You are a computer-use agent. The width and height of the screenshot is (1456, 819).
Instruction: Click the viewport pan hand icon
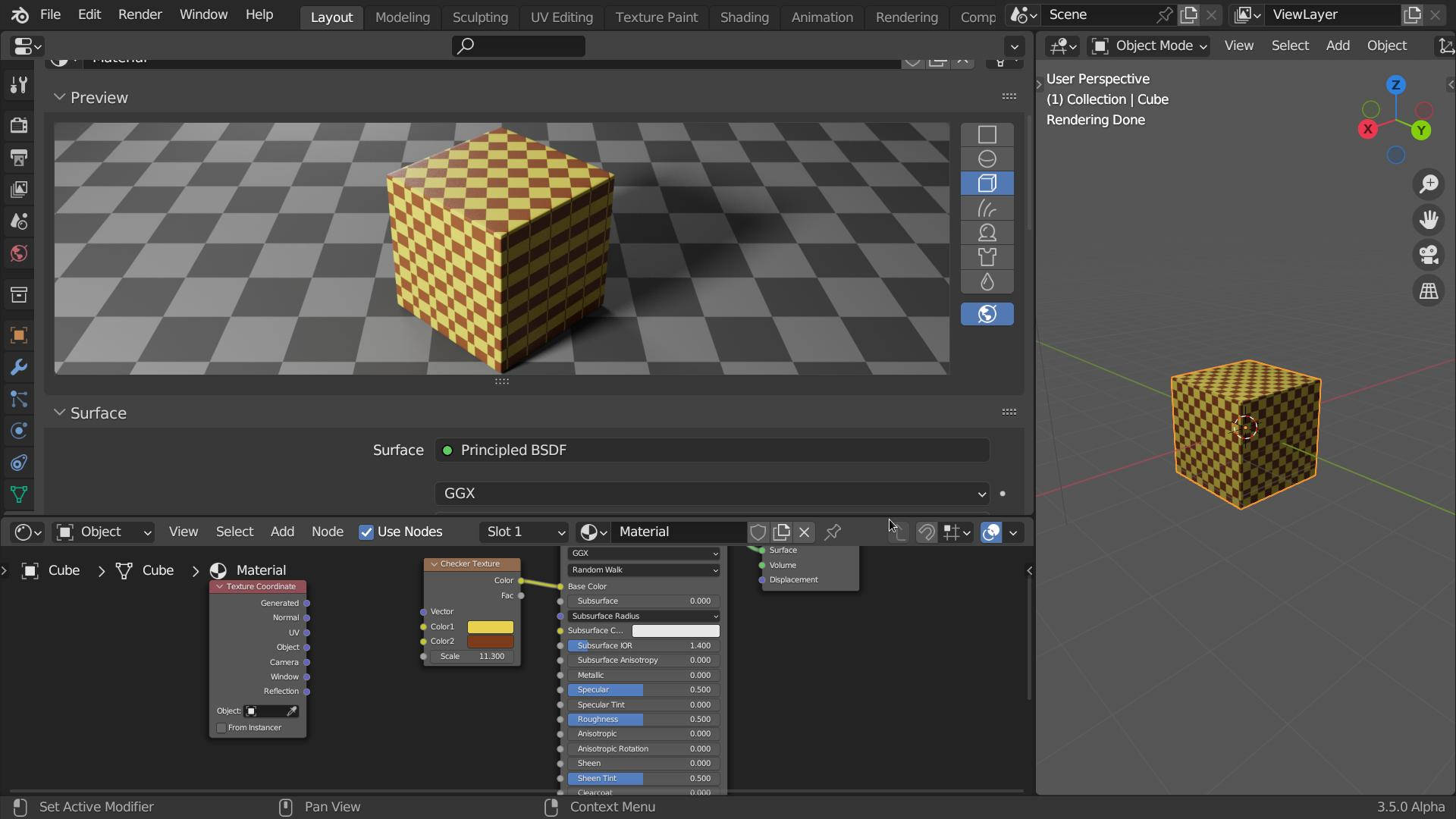point(1429,220)
